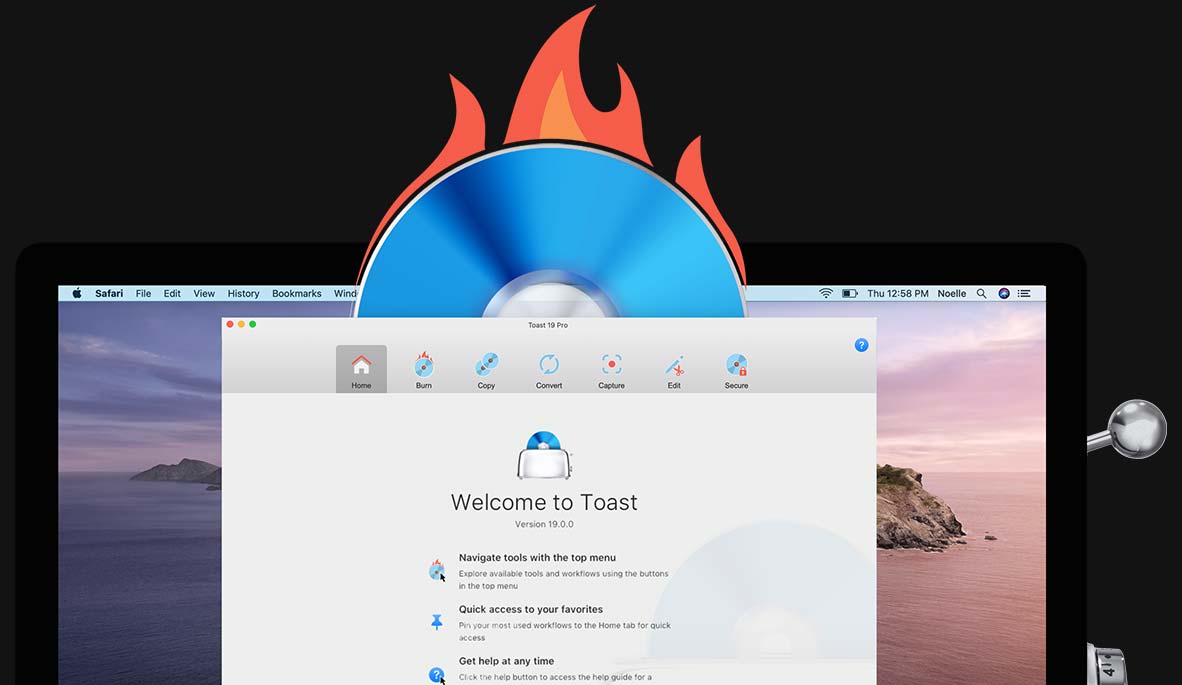The width and height of the screenshot is (1182, 685).
Task: Open the Copy disc tool
Action: [x=486, y=369]
